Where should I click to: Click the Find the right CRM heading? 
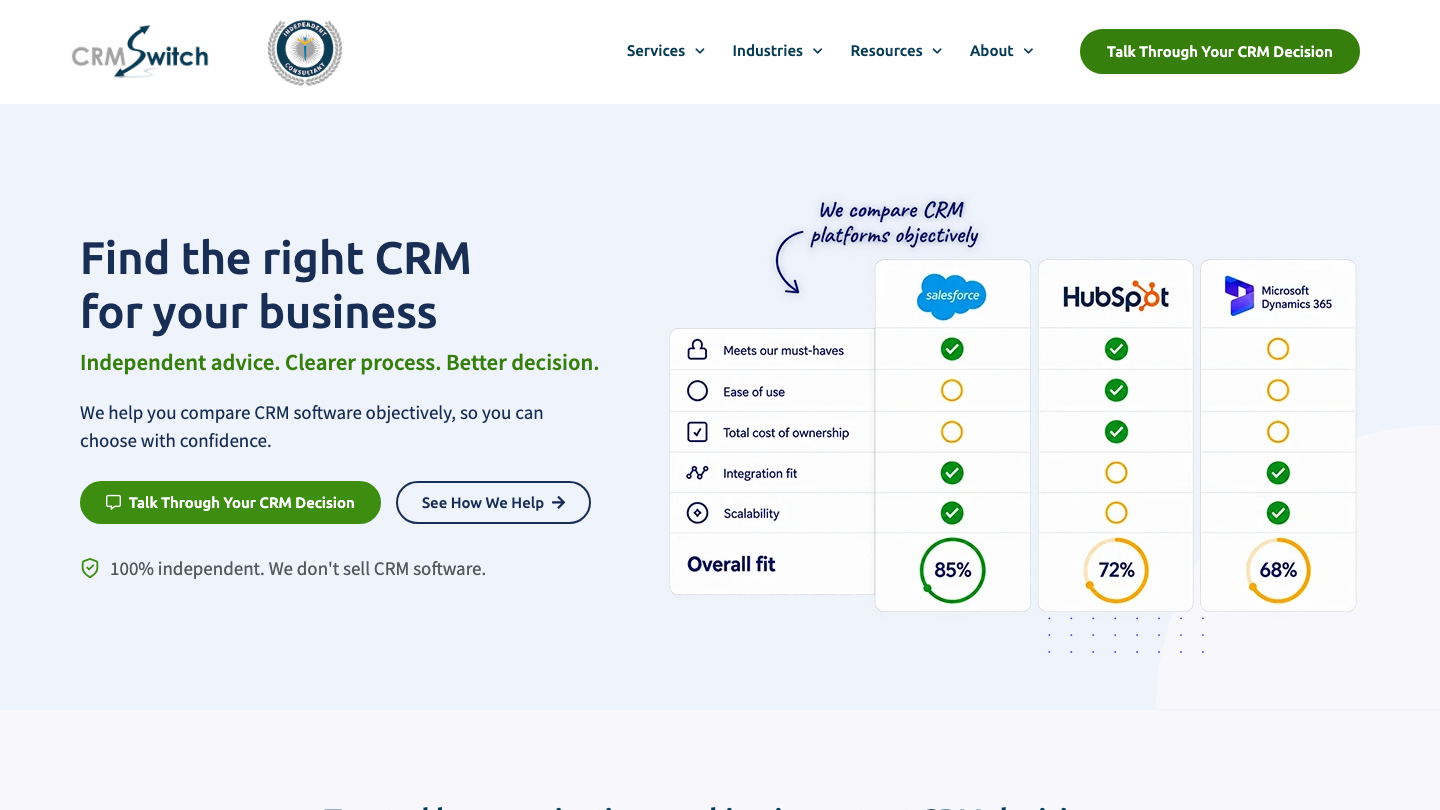275,285
